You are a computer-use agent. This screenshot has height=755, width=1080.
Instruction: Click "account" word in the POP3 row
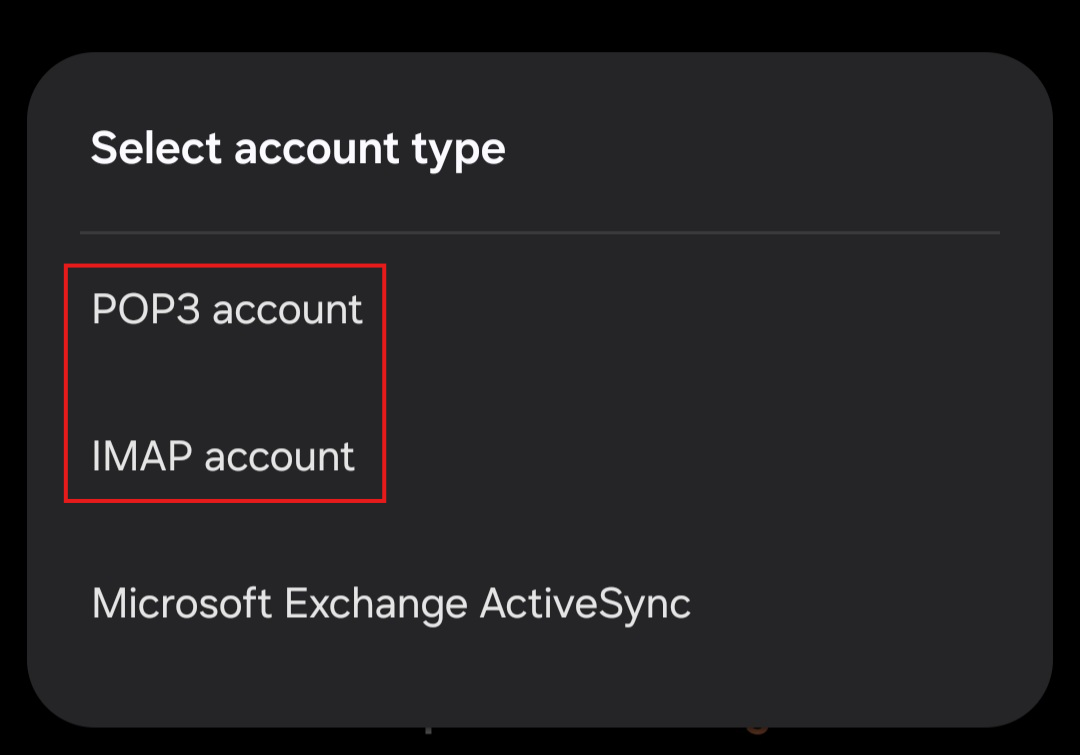[x=287, y=310]
